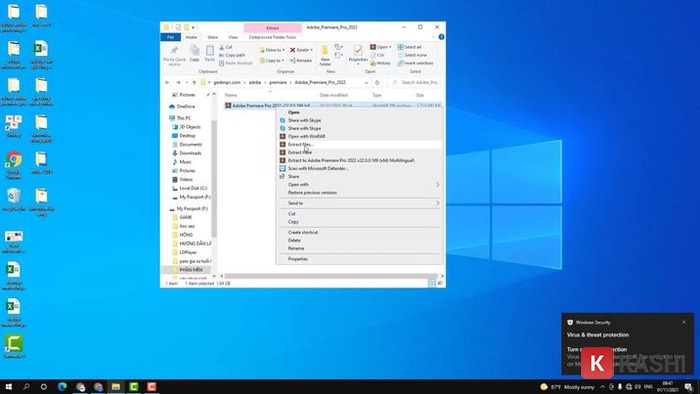
Task: Switch to the View ribbon tab
Action: pyautogui.click(x=233, y=37)
